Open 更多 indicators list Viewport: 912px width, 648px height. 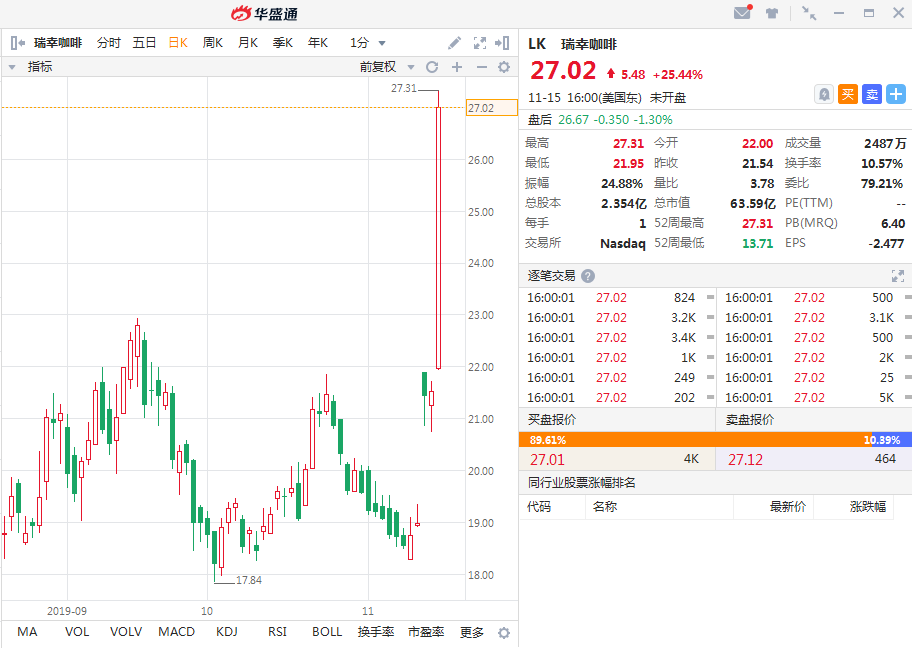[x=472, y=632]
